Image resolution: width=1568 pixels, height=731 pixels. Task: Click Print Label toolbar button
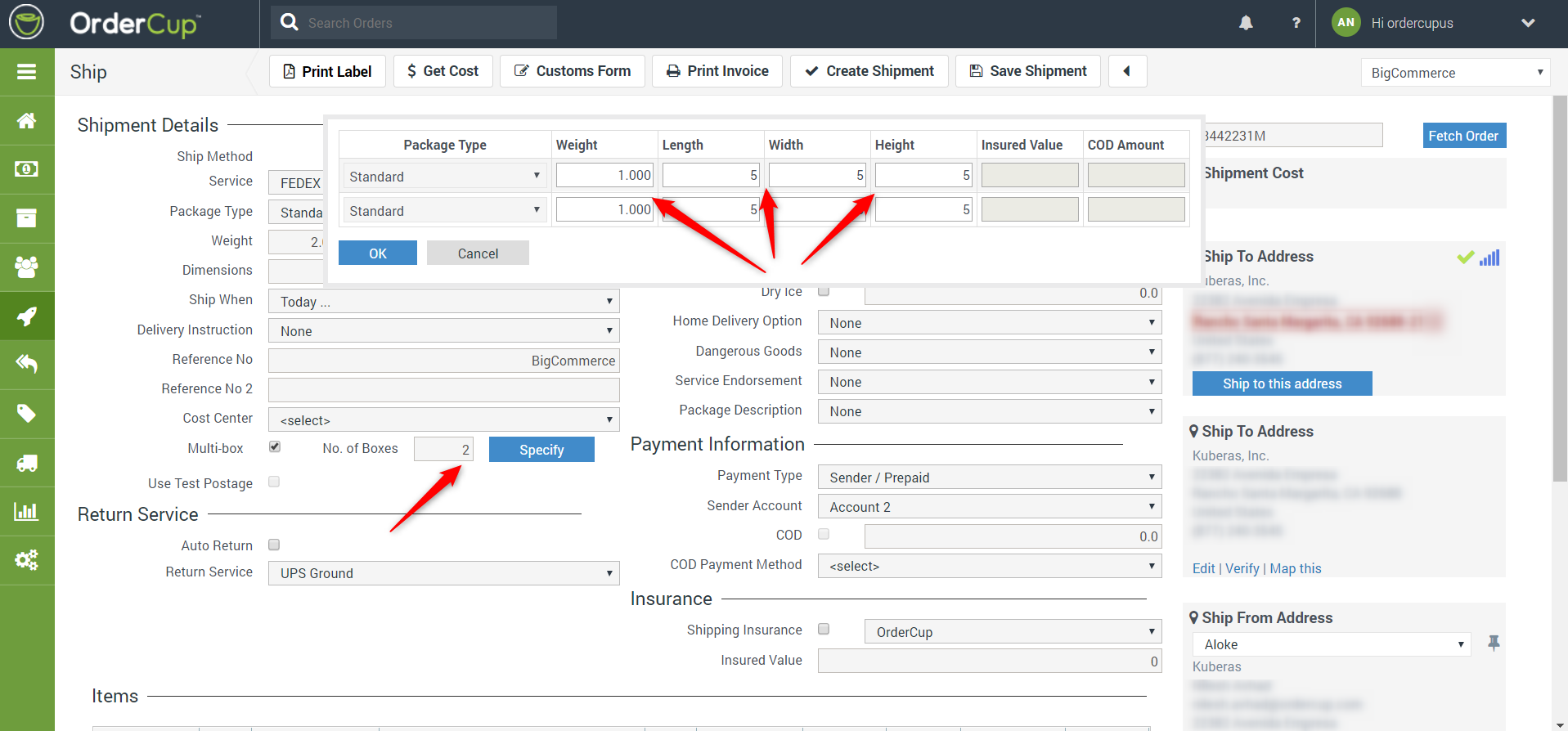tap(327, 71)
